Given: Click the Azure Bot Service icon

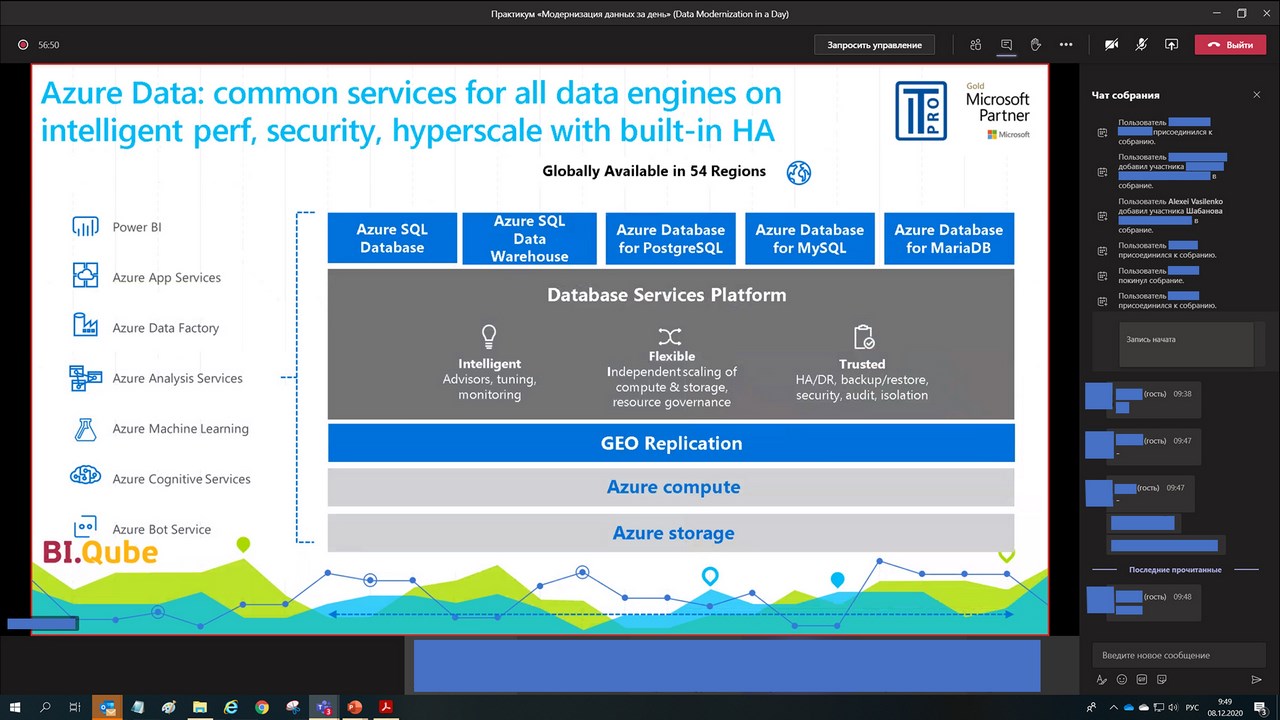Looking at the screenshot, I should pyautogui.click(x=85, y=527).
